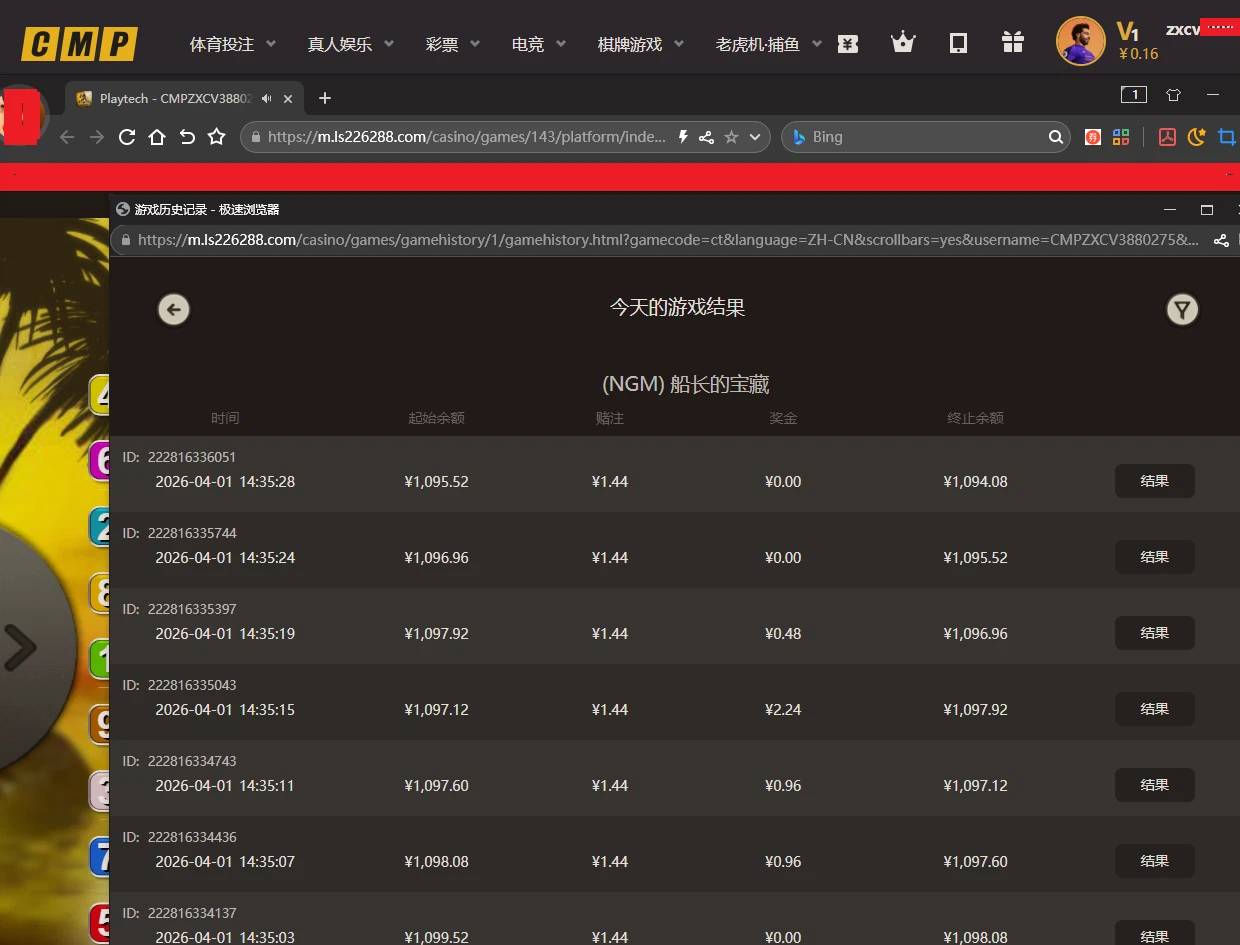Click the yen coupon ticket icon

[x=848, y=44]
